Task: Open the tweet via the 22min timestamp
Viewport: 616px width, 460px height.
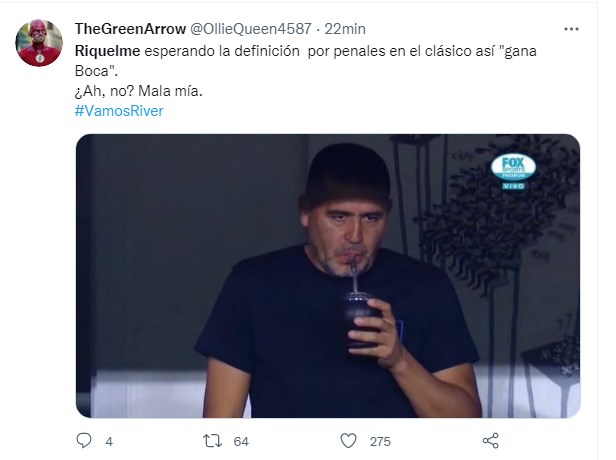Action: (x=344, y=28)
